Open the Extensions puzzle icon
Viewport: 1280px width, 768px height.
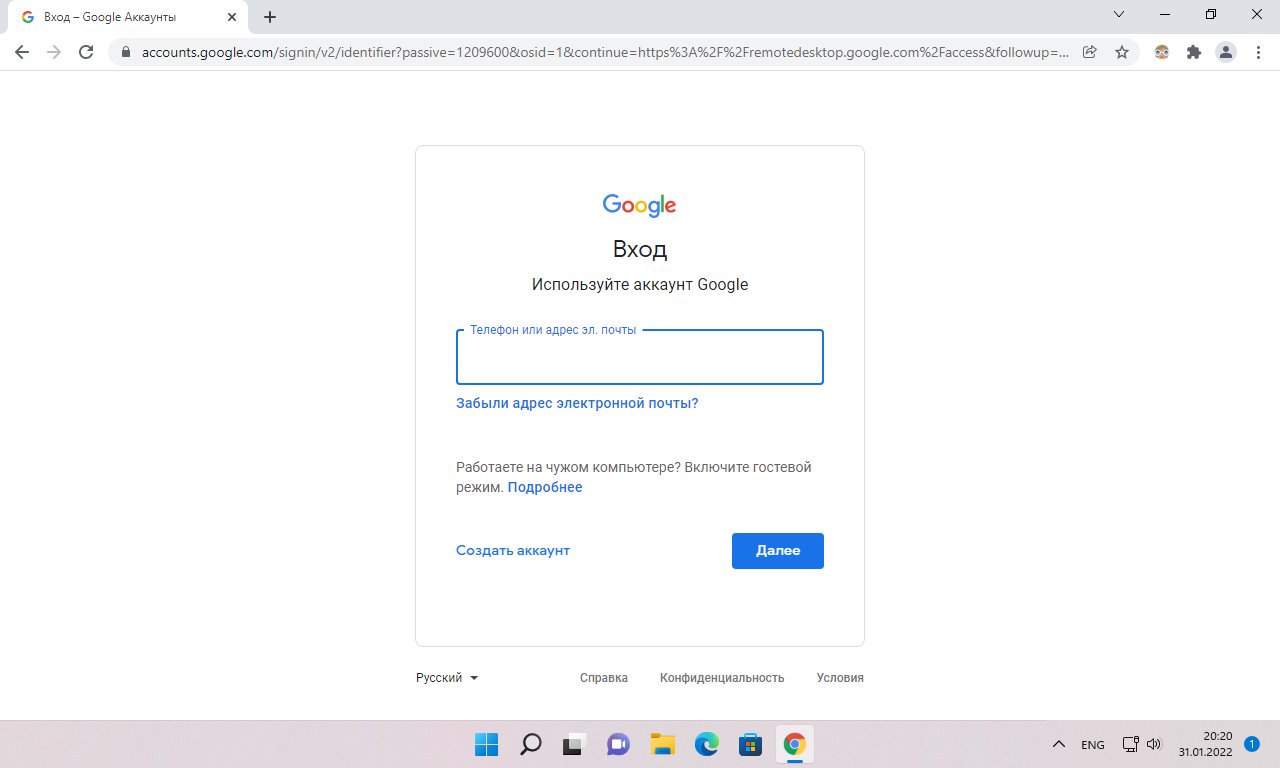1194,52
